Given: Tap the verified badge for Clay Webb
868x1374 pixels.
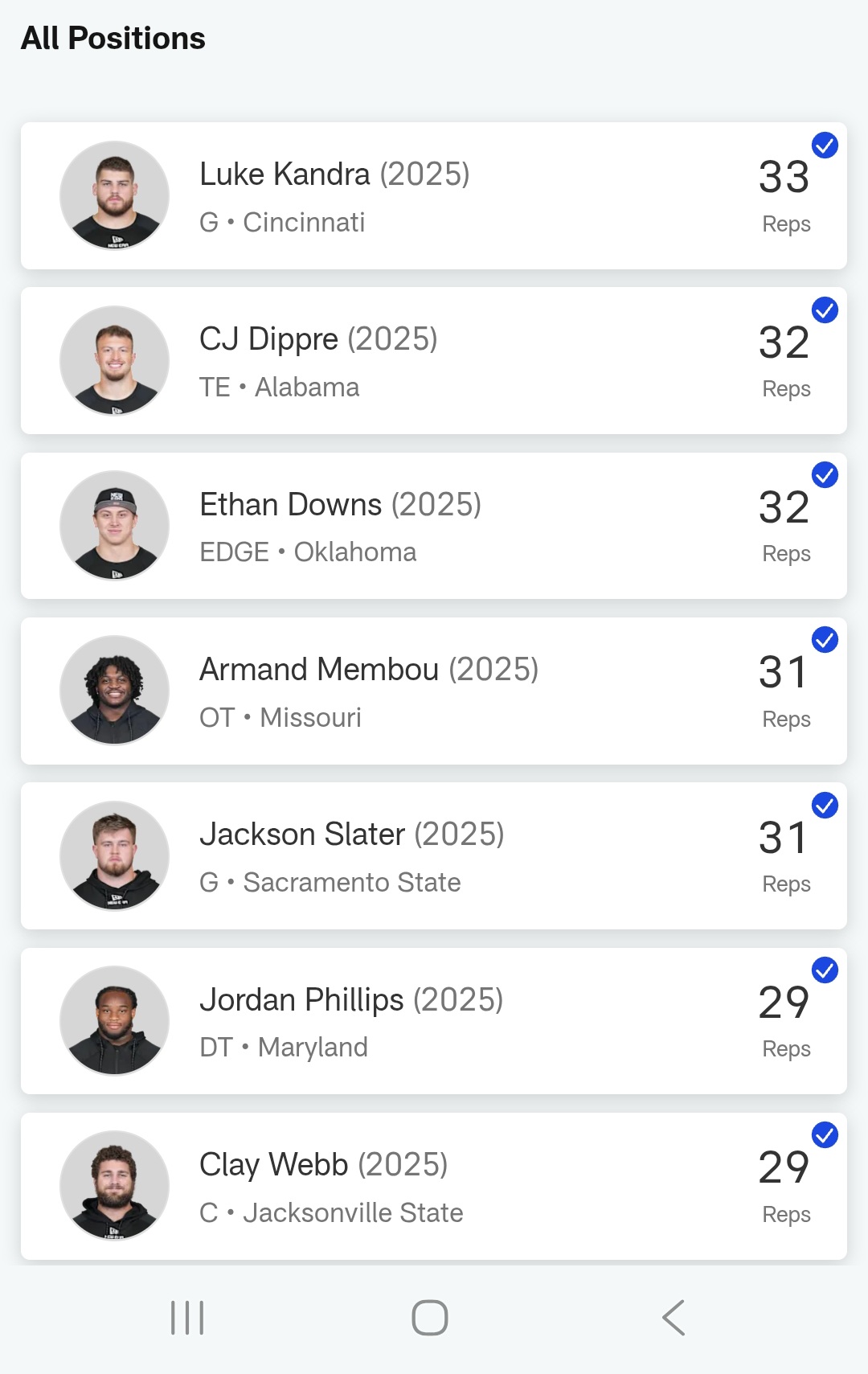Looking at the screenshot, I should click(x=825, y=1135).
